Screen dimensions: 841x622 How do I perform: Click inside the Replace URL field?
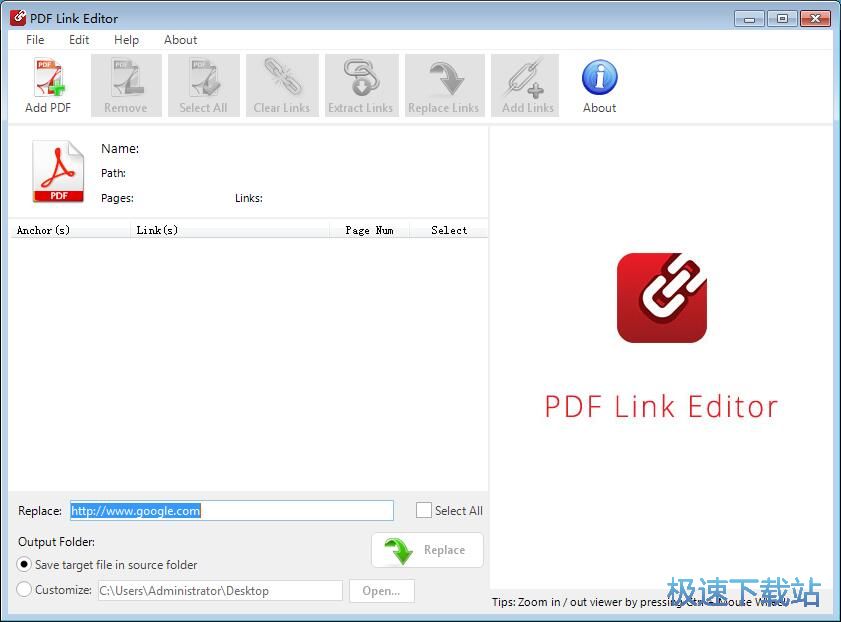(x=230, y=510)
